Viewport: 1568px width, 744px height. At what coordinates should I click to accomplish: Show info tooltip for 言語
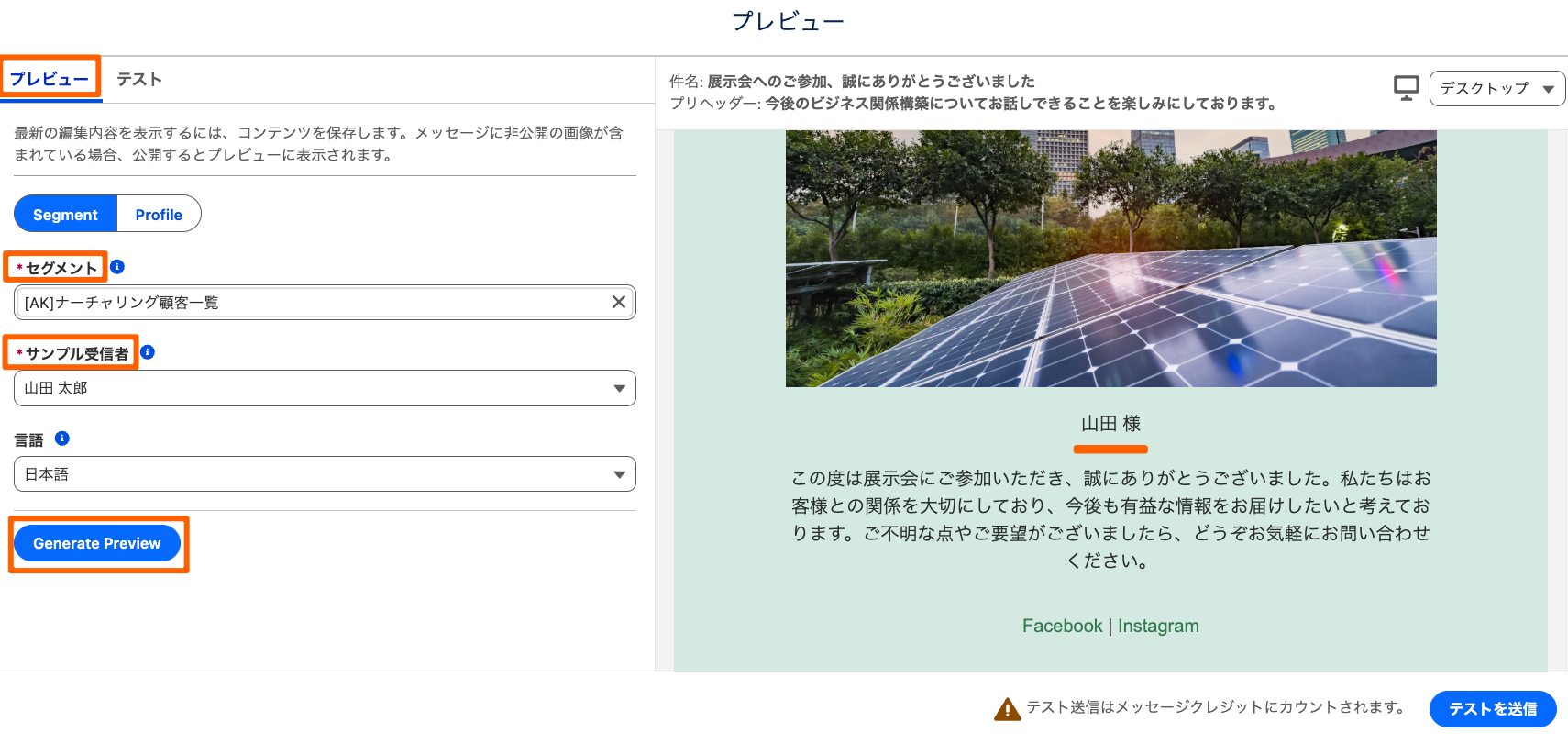click(62, 439)
